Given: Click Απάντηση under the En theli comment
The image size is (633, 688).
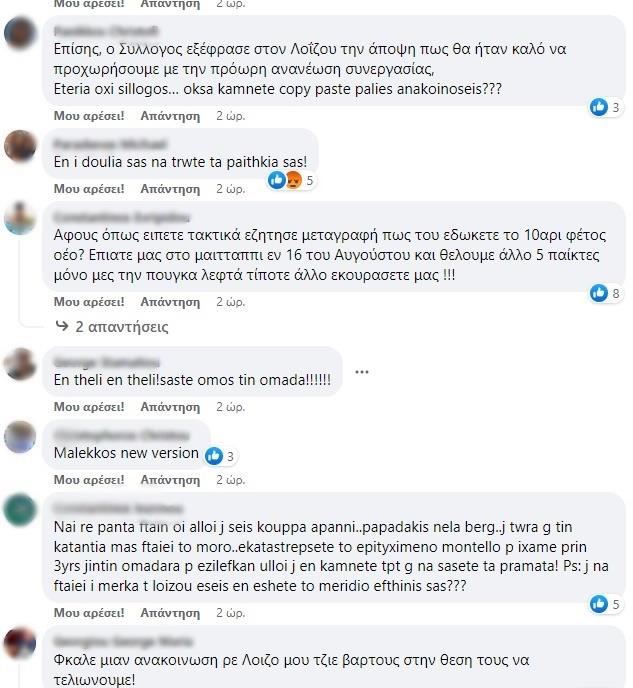Looking at the screenshot, I should 170,407.
